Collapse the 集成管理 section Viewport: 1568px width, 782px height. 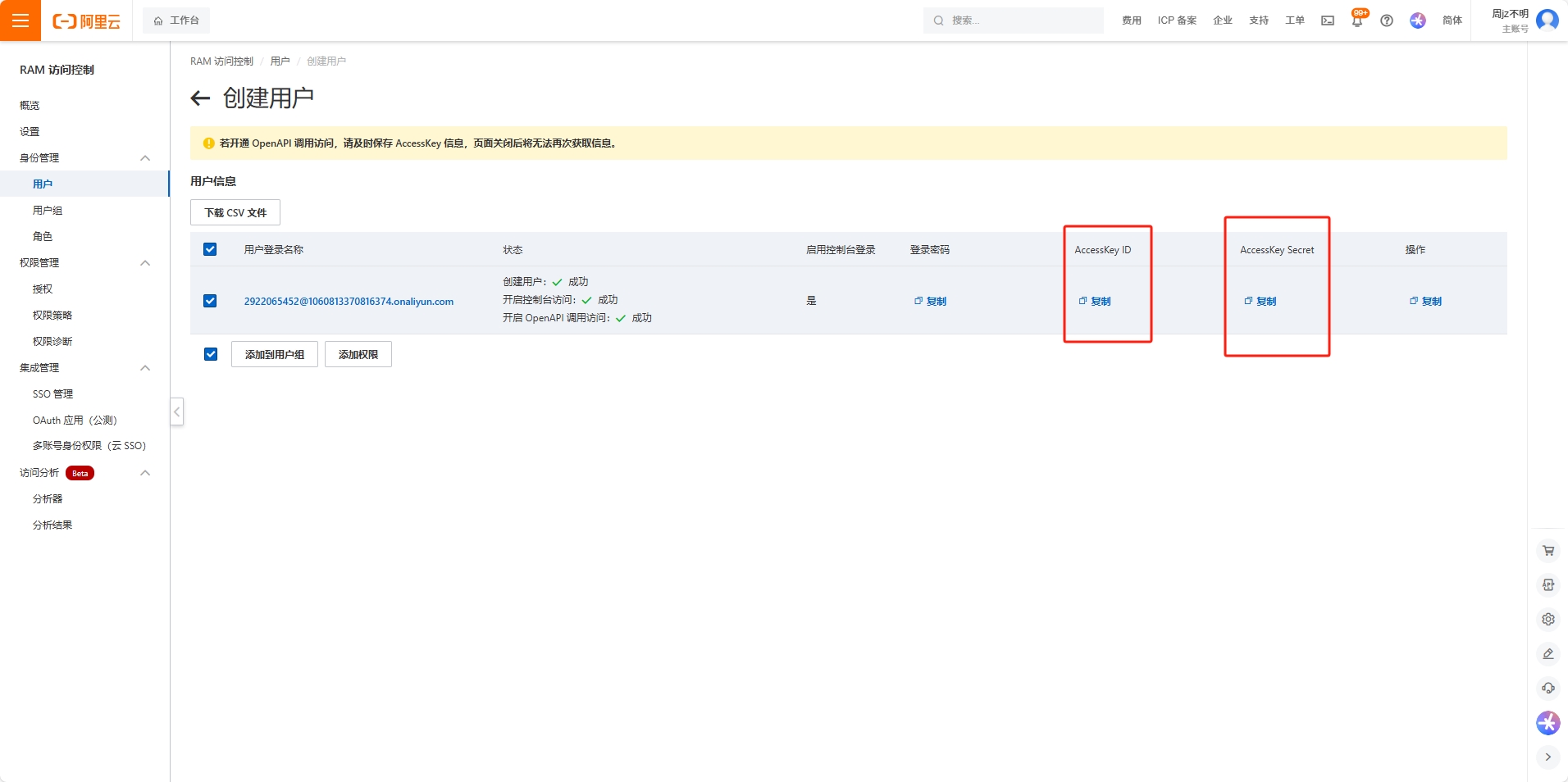[x=145, y=368]
